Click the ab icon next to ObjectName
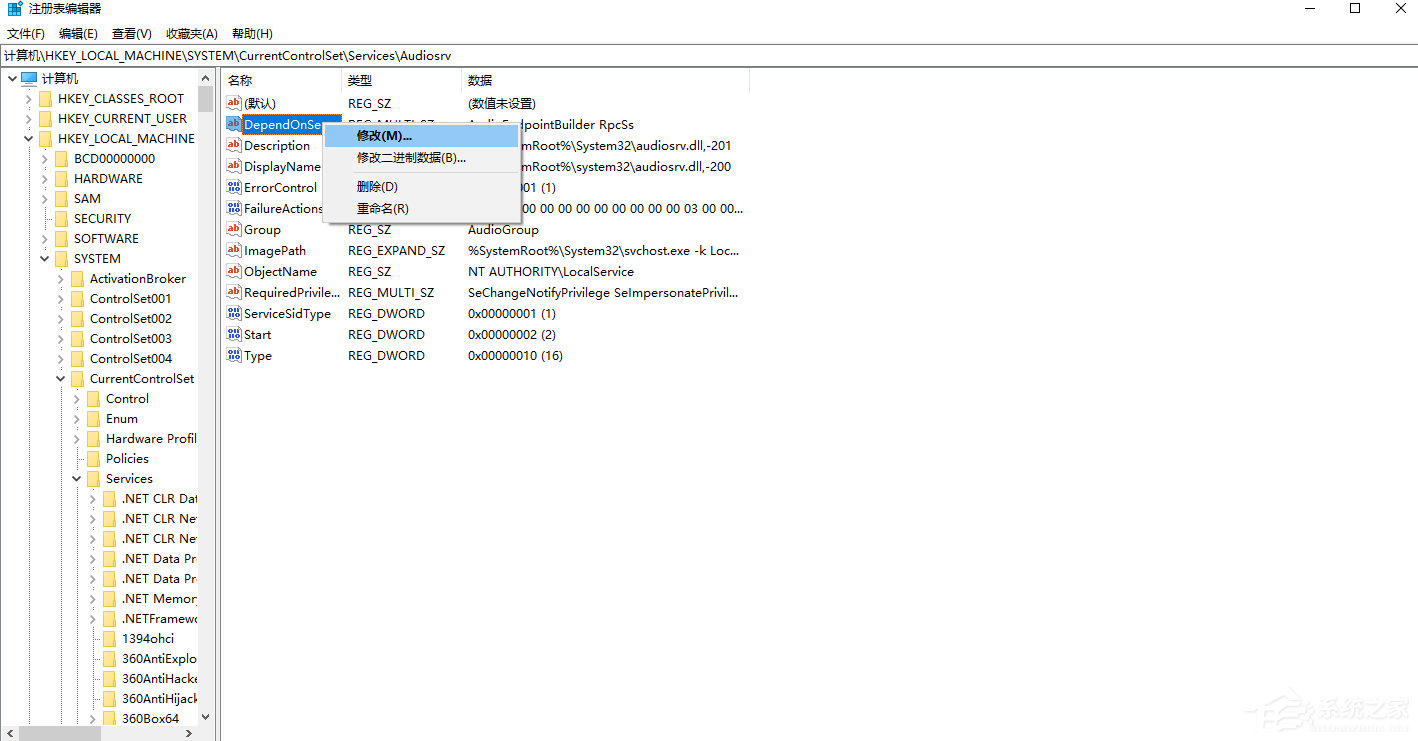1418x741 pixels. click(233, 271)
